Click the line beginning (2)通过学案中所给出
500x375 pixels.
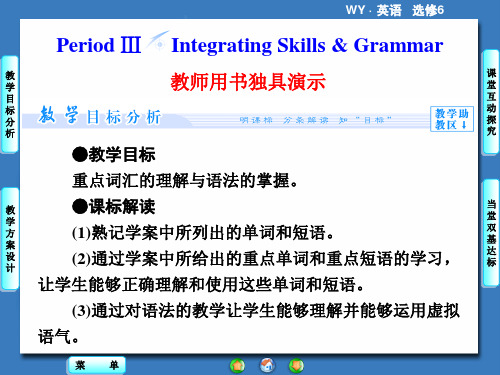[x=262, y=259]
